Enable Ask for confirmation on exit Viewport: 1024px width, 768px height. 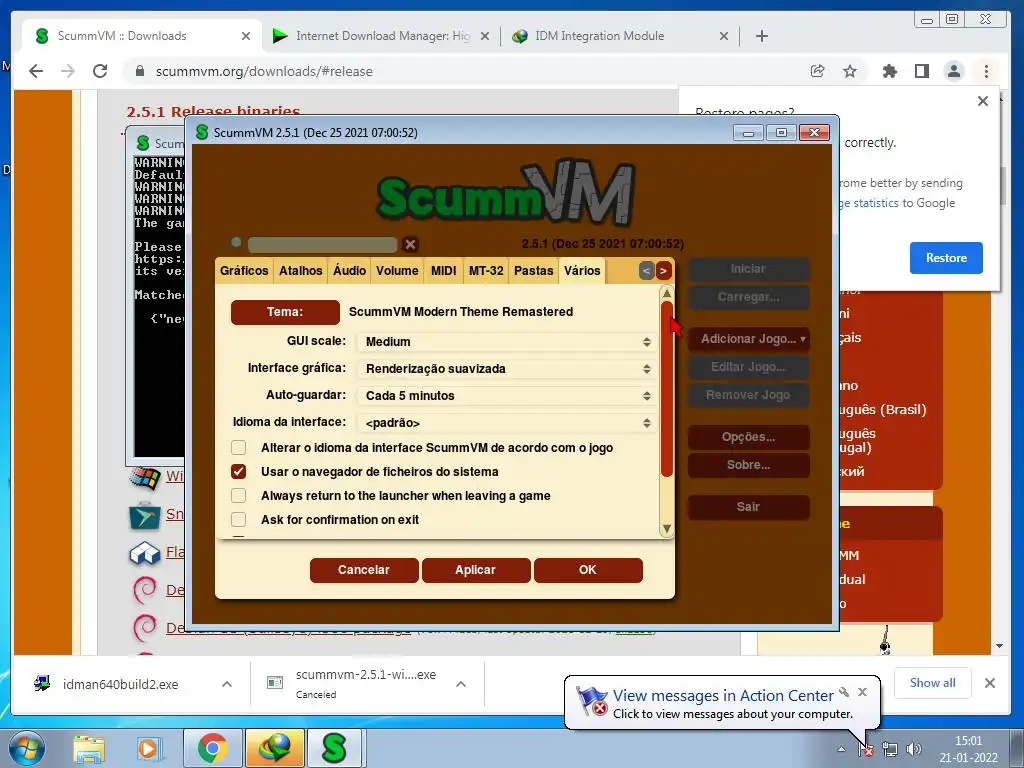click(x=238, y=520)
